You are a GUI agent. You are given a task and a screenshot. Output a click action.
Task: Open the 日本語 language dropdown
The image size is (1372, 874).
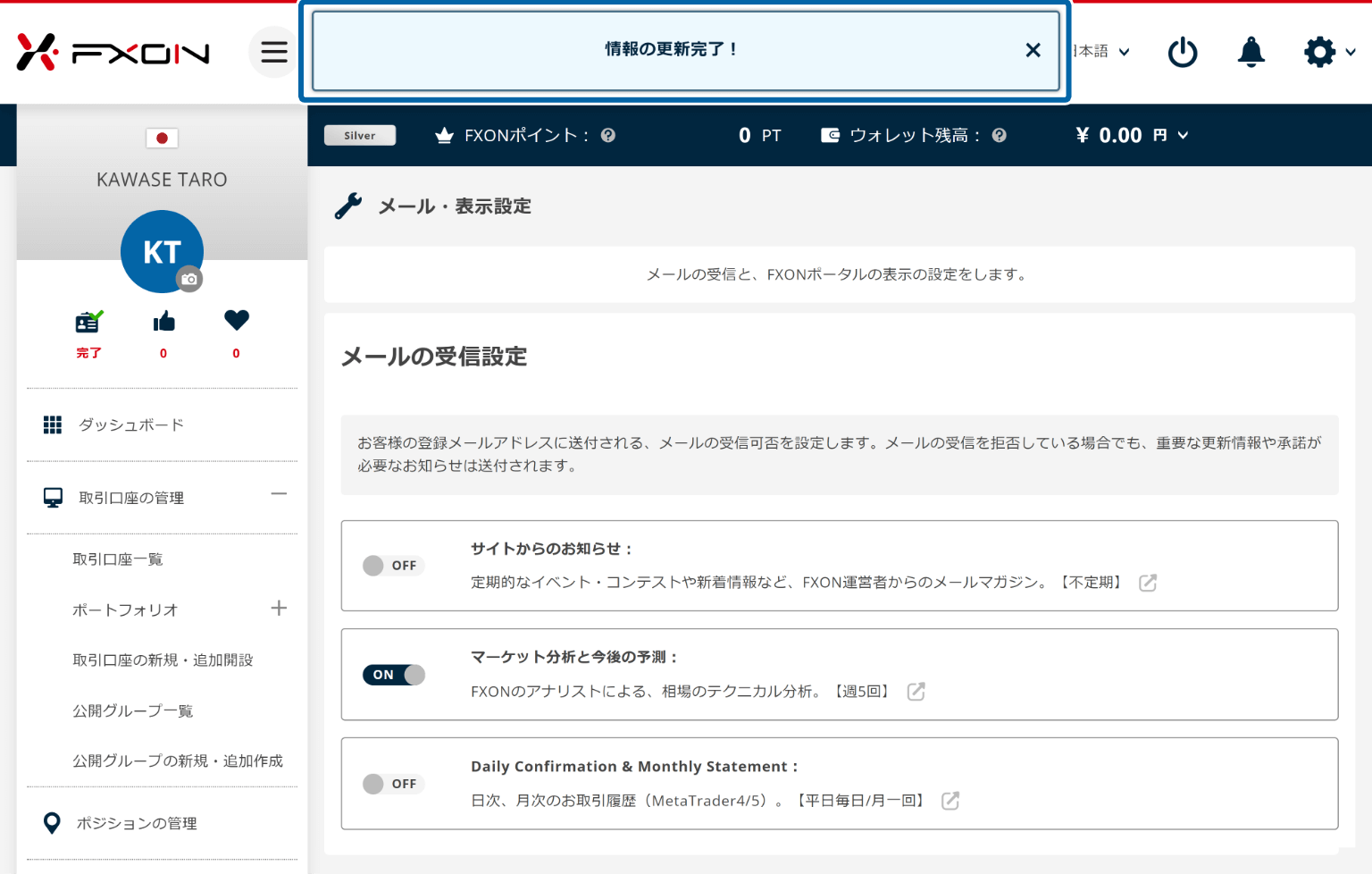click(1101, 52)
